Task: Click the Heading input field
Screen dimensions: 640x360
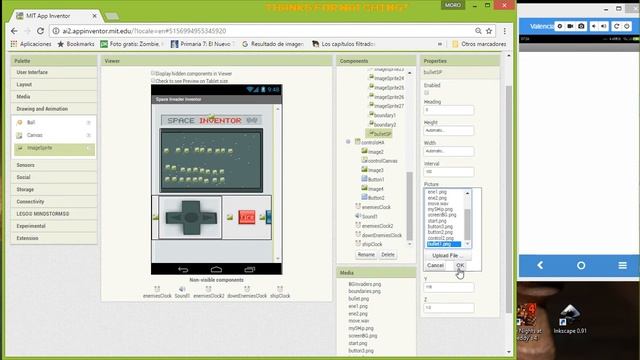Action: pyautogui.click(x=449, y=110)
